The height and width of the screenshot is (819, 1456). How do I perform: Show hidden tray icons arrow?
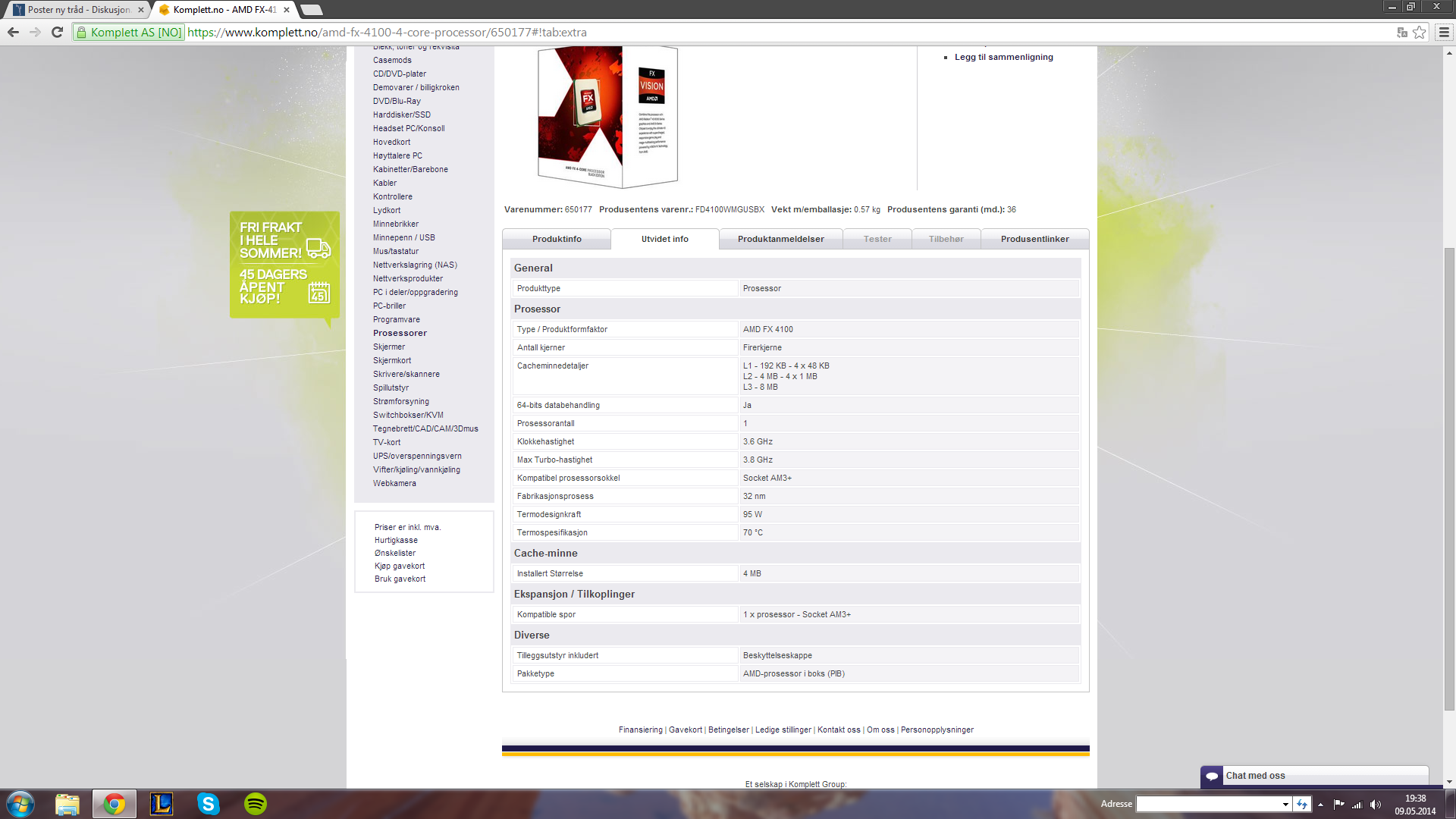(1320, 805)
